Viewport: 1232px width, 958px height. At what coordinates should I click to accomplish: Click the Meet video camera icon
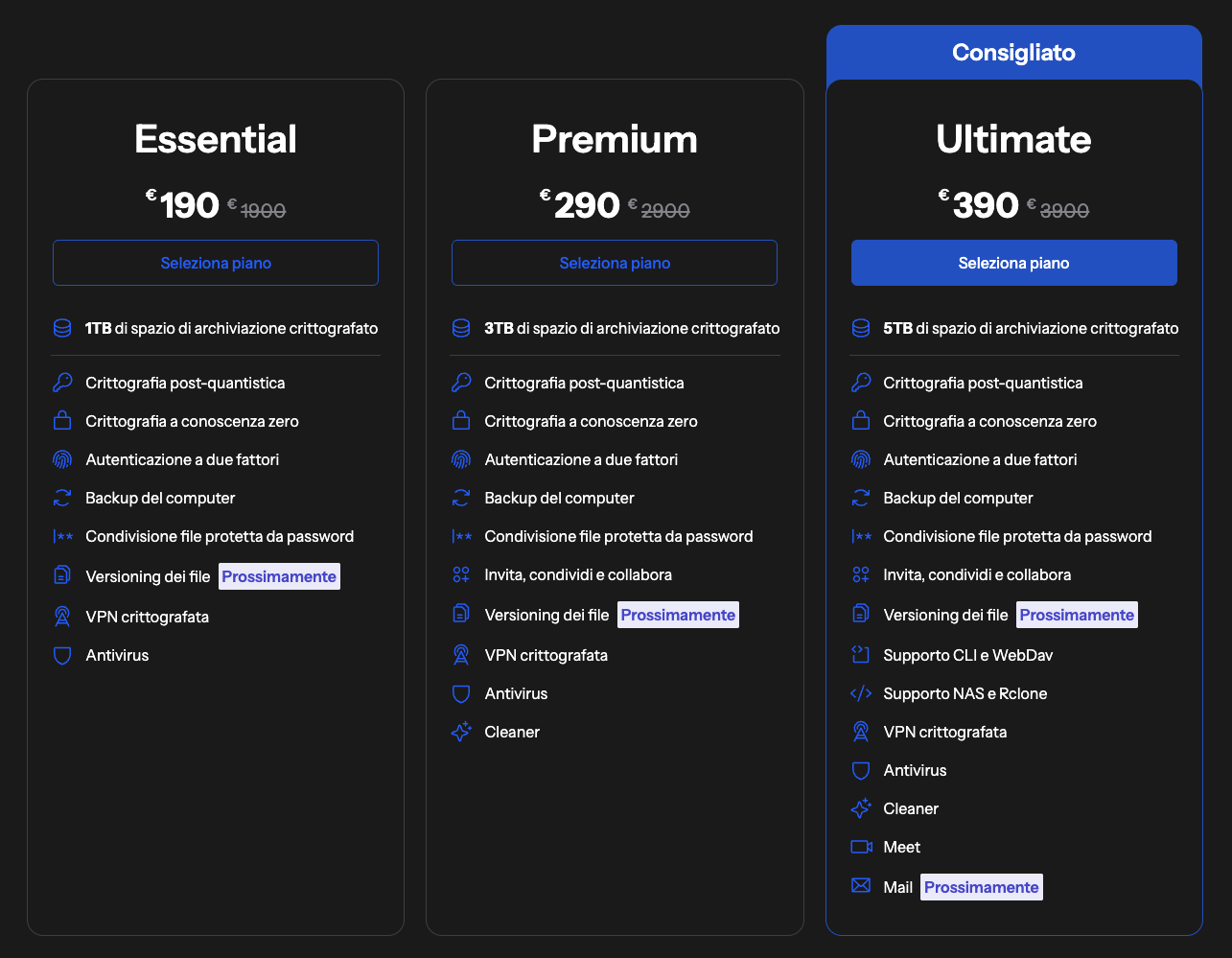point(861,847)
